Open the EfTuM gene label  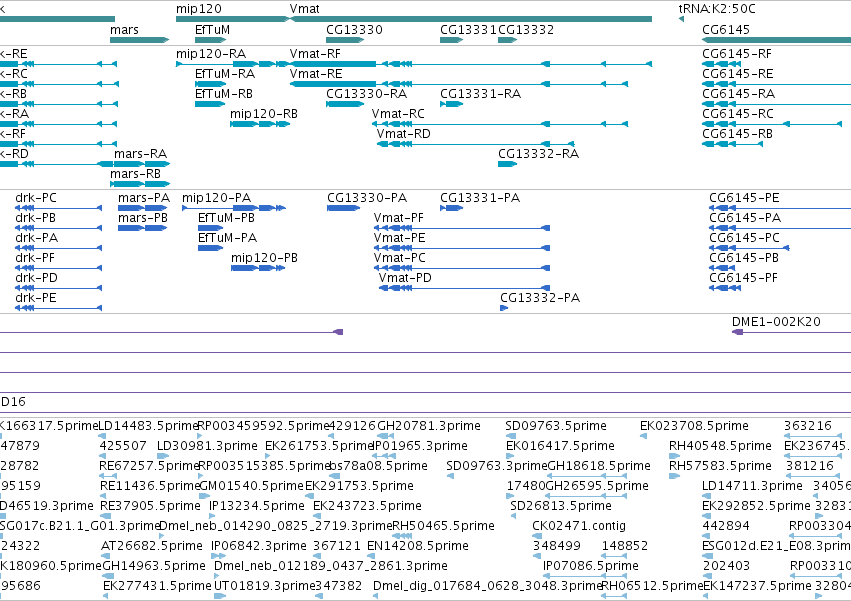tap(212, 30)
